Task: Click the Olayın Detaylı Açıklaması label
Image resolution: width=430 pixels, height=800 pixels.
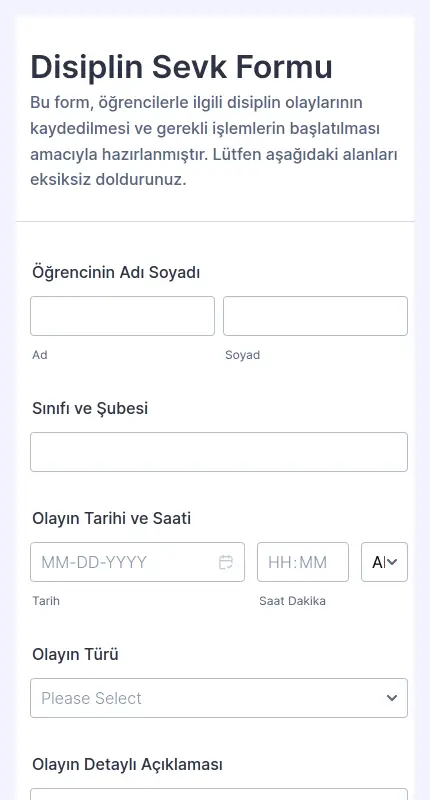Action: [x=127, y=764]
